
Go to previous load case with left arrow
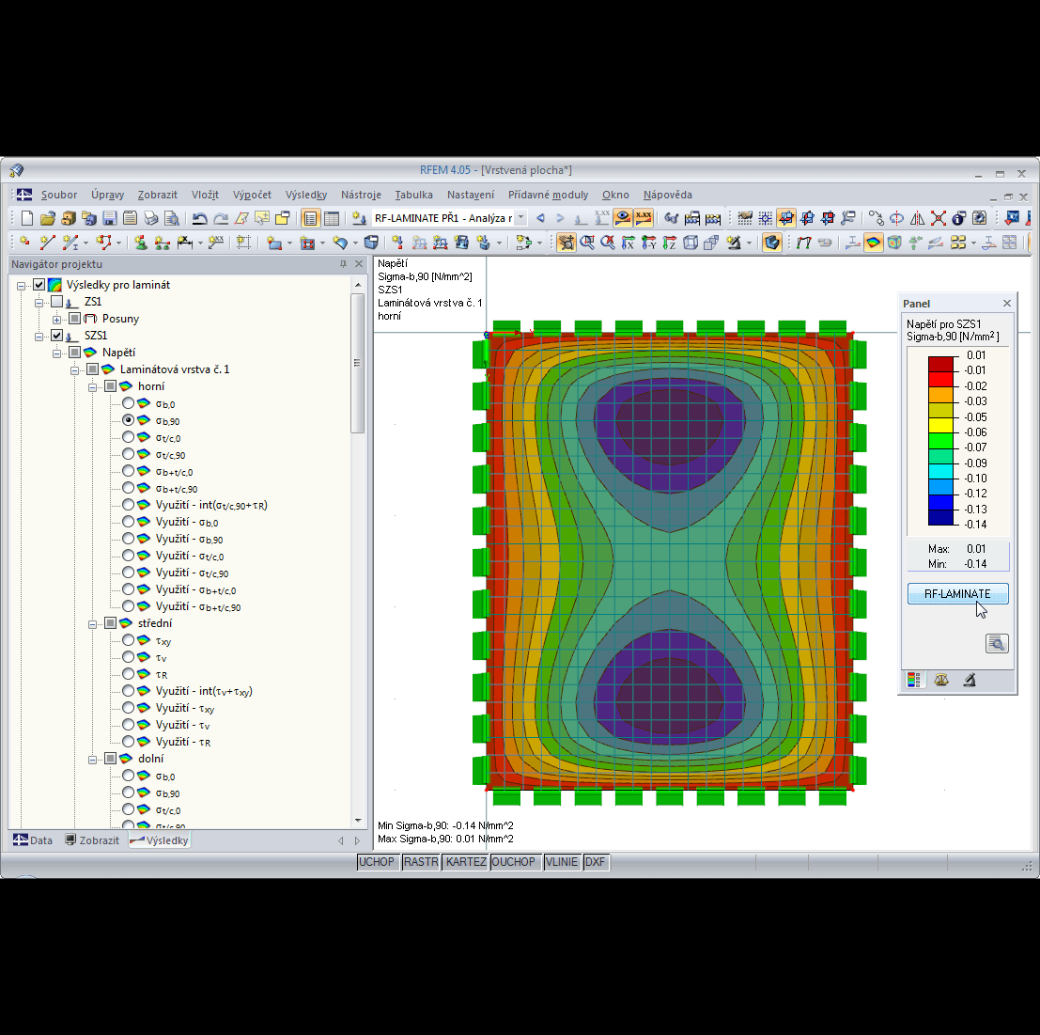541,218
